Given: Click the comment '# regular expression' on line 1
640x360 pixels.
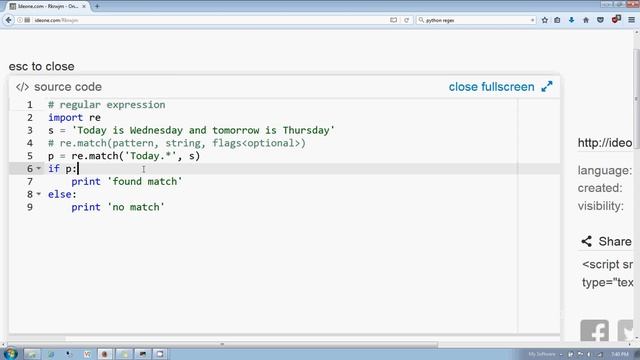Looking at the screenshot, I should pyautogui.click(x=107, y=105).
